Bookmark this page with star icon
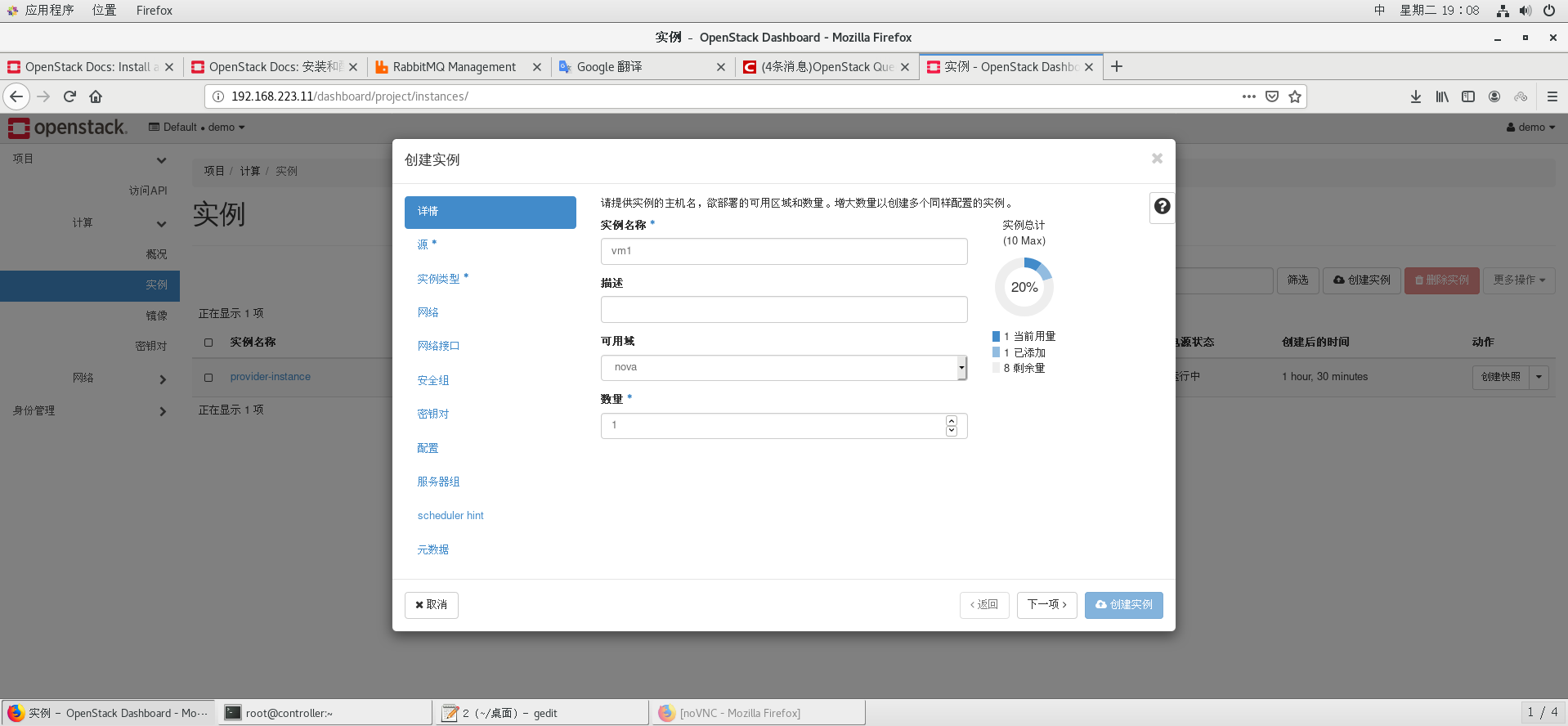 click(x=1295, y=96)
